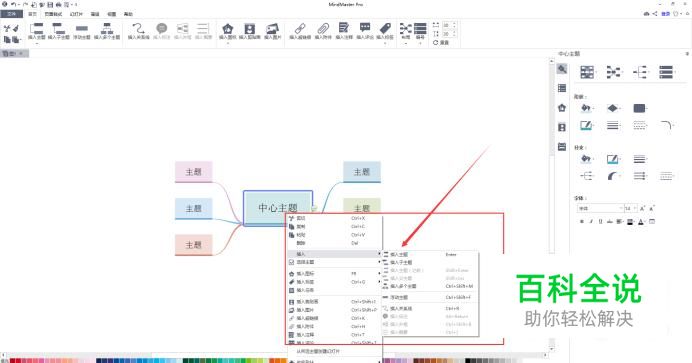692x363 pixels.
Task: Click the red swatch in bottom color palette
Action: point(12,361)
